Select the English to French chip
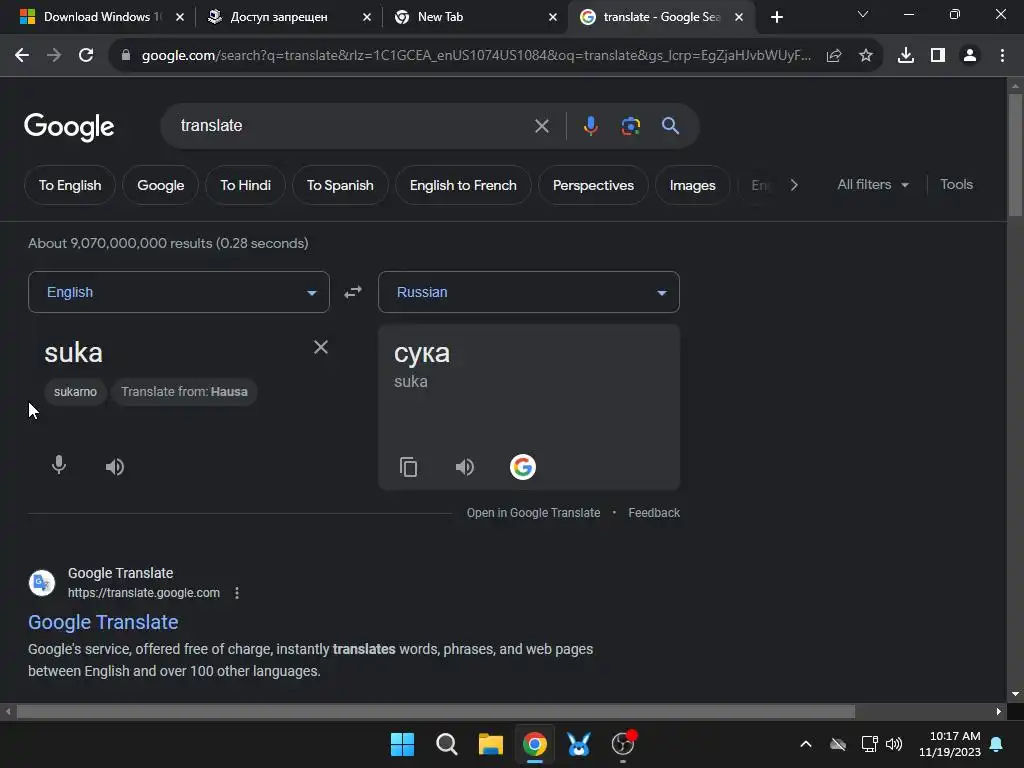The image size is (1024, 768). [x=463, y=185]
